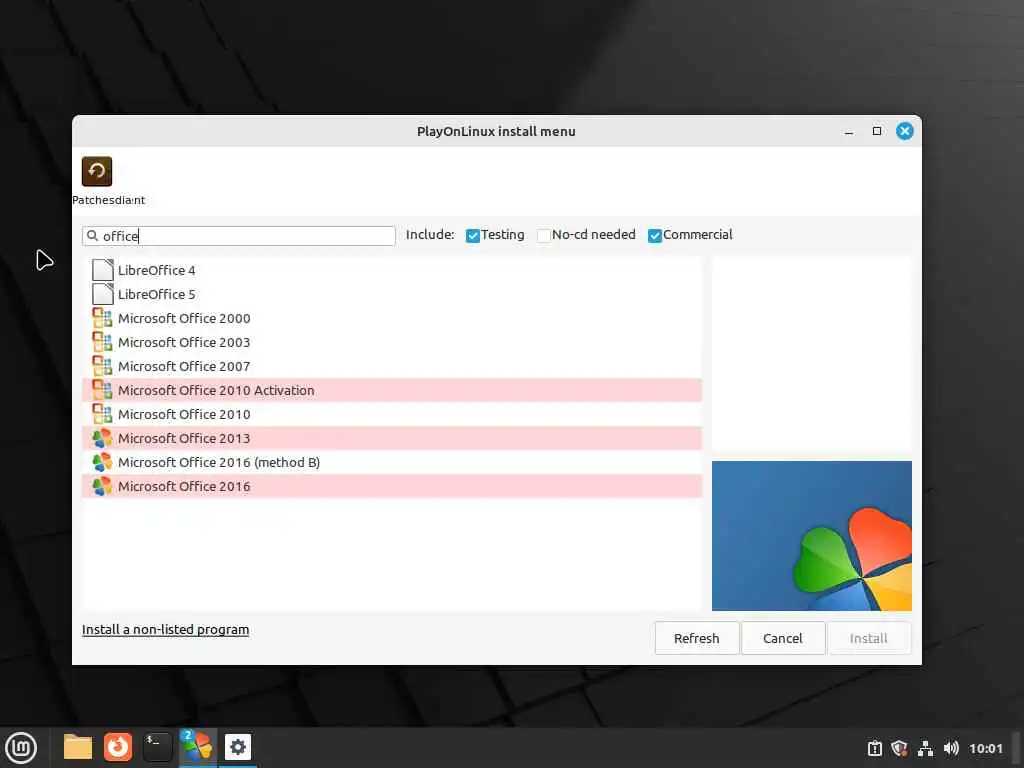
Task: Enable the No-cd needed checkbox
Action: [543, 236]
